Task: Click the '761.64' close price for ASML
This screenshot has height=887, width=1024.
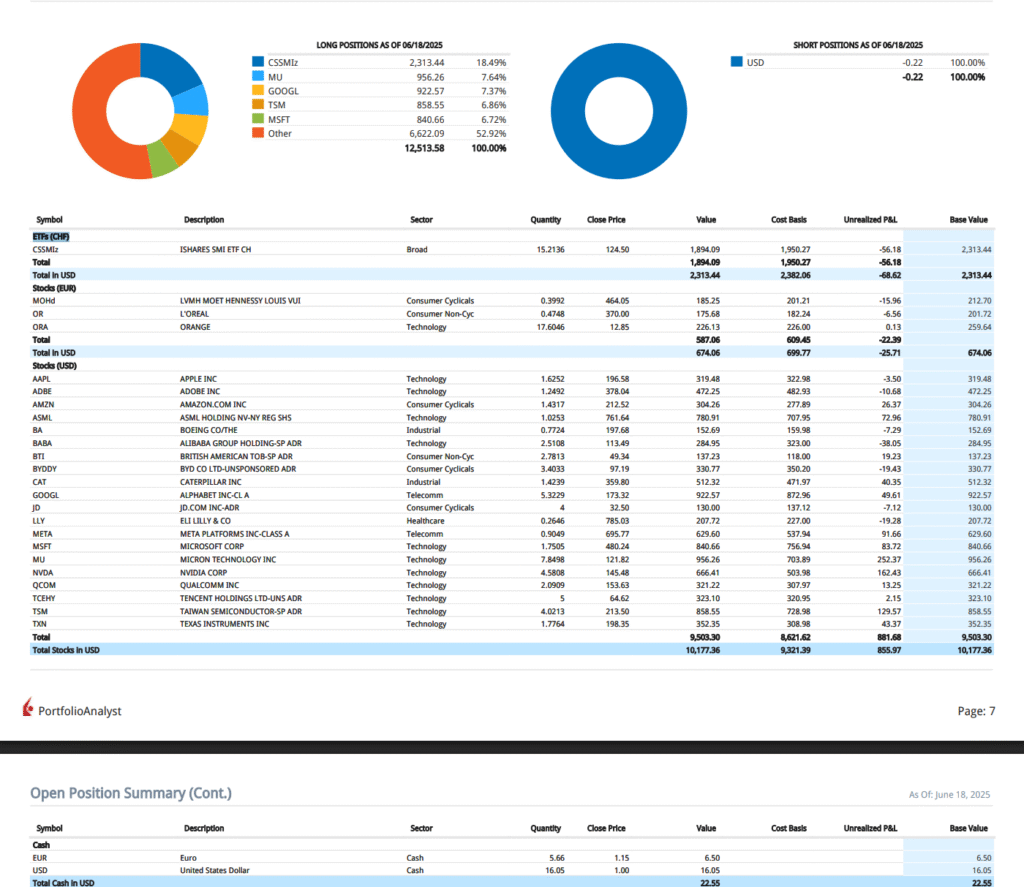Action: coord(617,417)
